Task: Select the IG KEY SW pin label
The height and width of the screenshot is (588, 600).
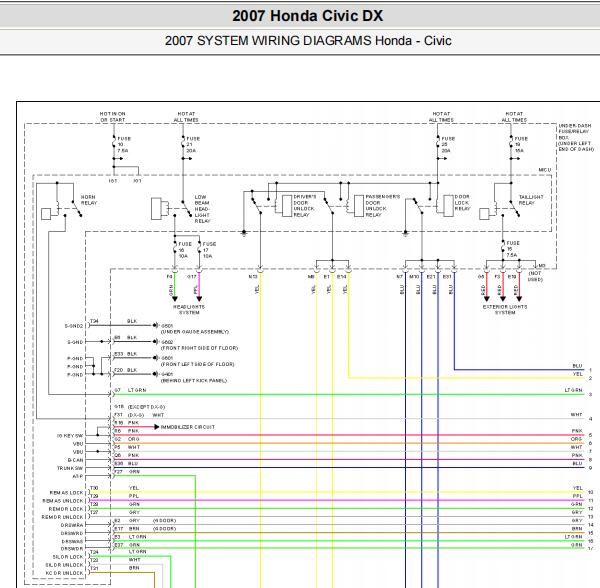Action: click(x=70, y=436)
